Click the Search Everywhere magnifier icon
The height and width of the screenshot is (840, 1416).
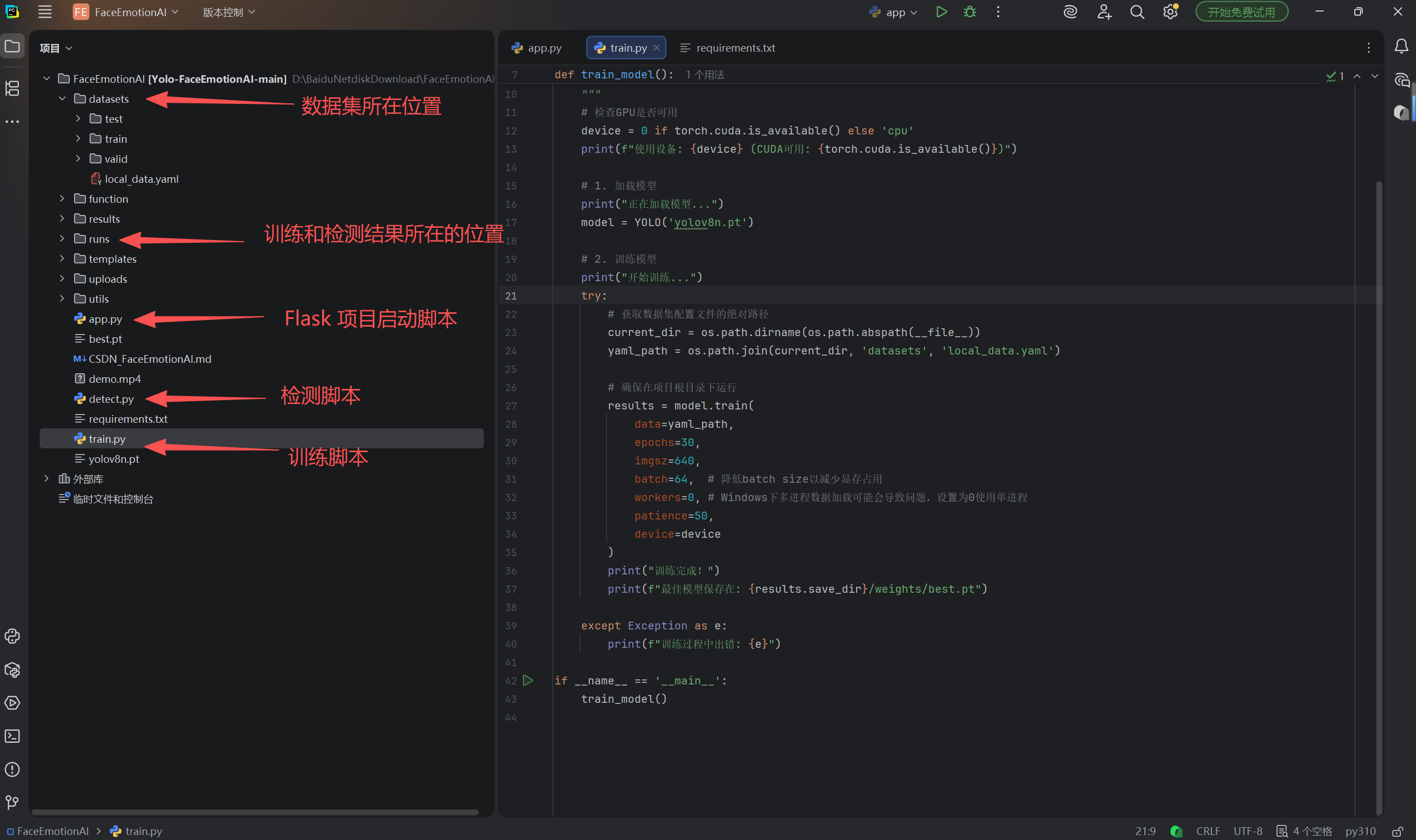1137,12
